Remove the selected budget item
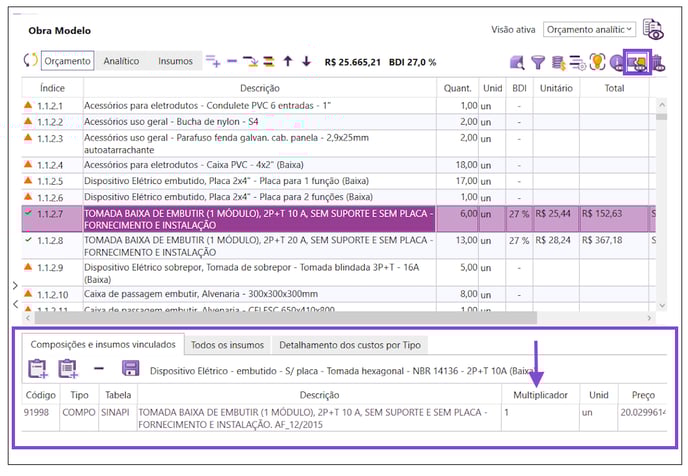 (x=232, y=61)
